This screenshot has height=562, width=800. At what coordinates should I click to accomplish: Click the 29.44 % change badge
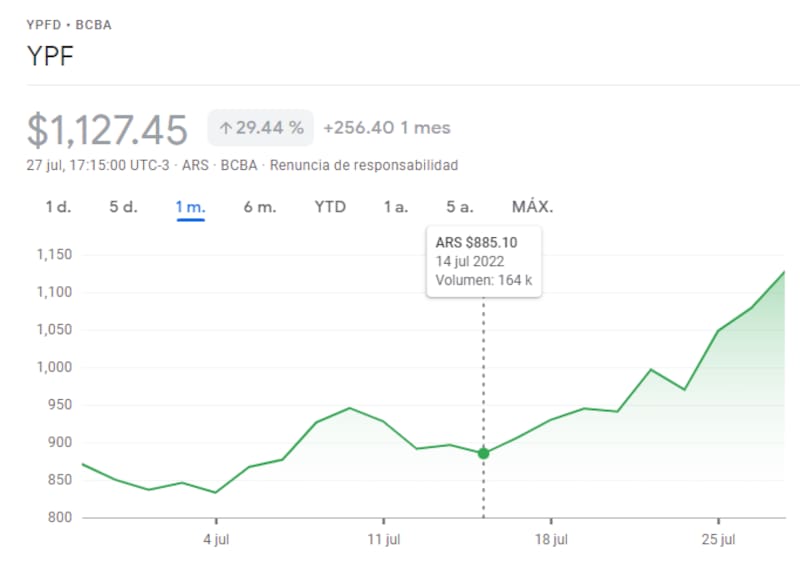(260, 128)
